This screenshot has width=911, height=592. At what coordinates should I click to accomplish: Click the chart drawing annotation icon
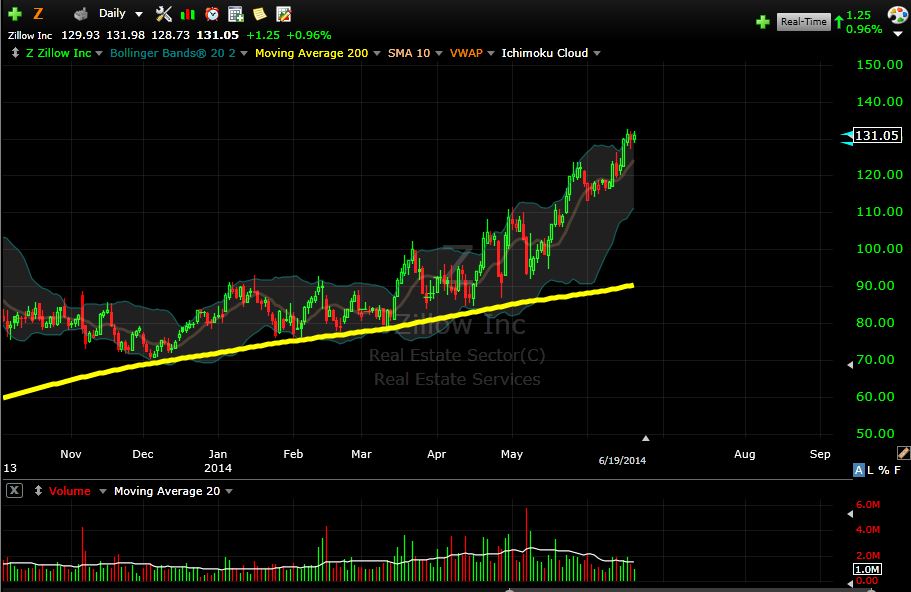(x=283, y=14)
